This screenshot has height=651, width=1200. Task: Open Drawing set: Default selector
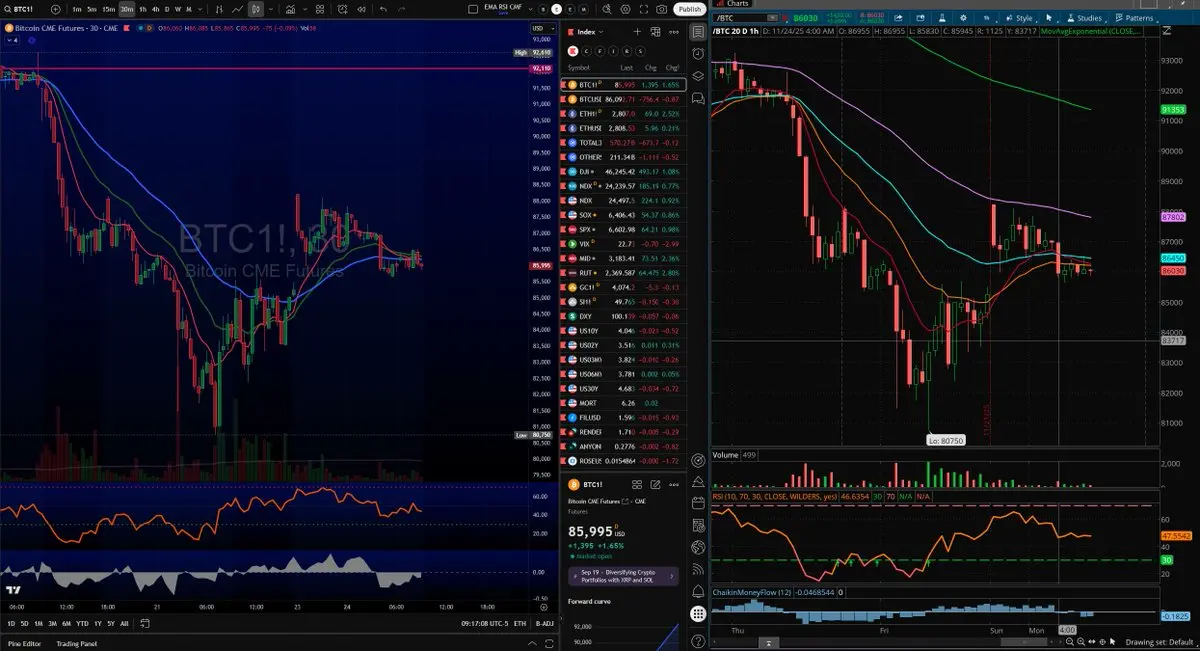click(x=1161, y=642)
